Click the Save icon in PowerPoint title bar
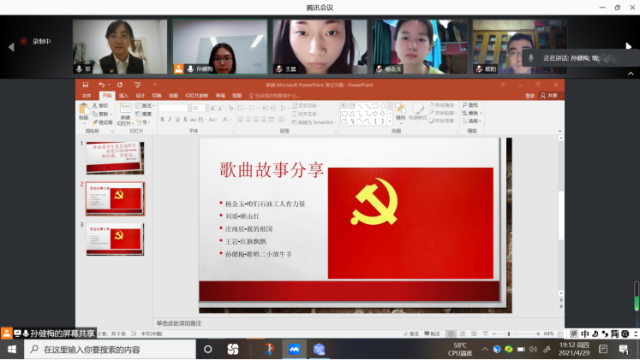 pyautogui.click(x=85, y=84)
